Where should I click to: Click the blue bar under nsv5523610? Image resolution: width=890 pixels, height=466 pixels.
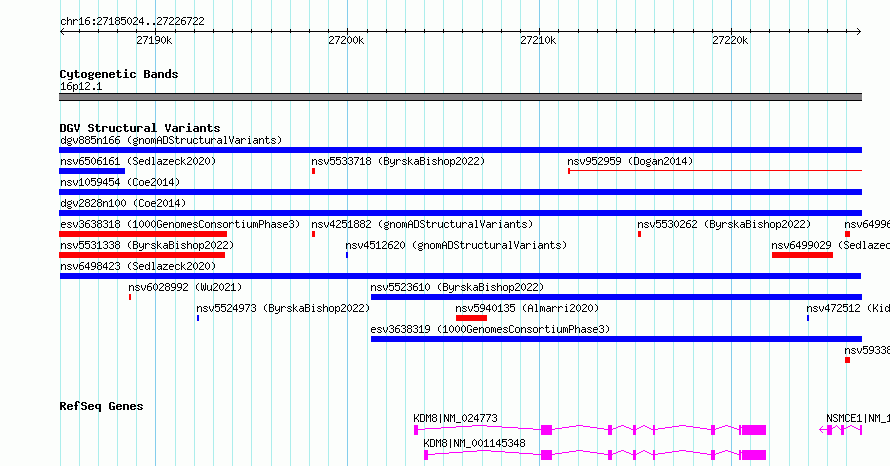[x=616, y=297]
